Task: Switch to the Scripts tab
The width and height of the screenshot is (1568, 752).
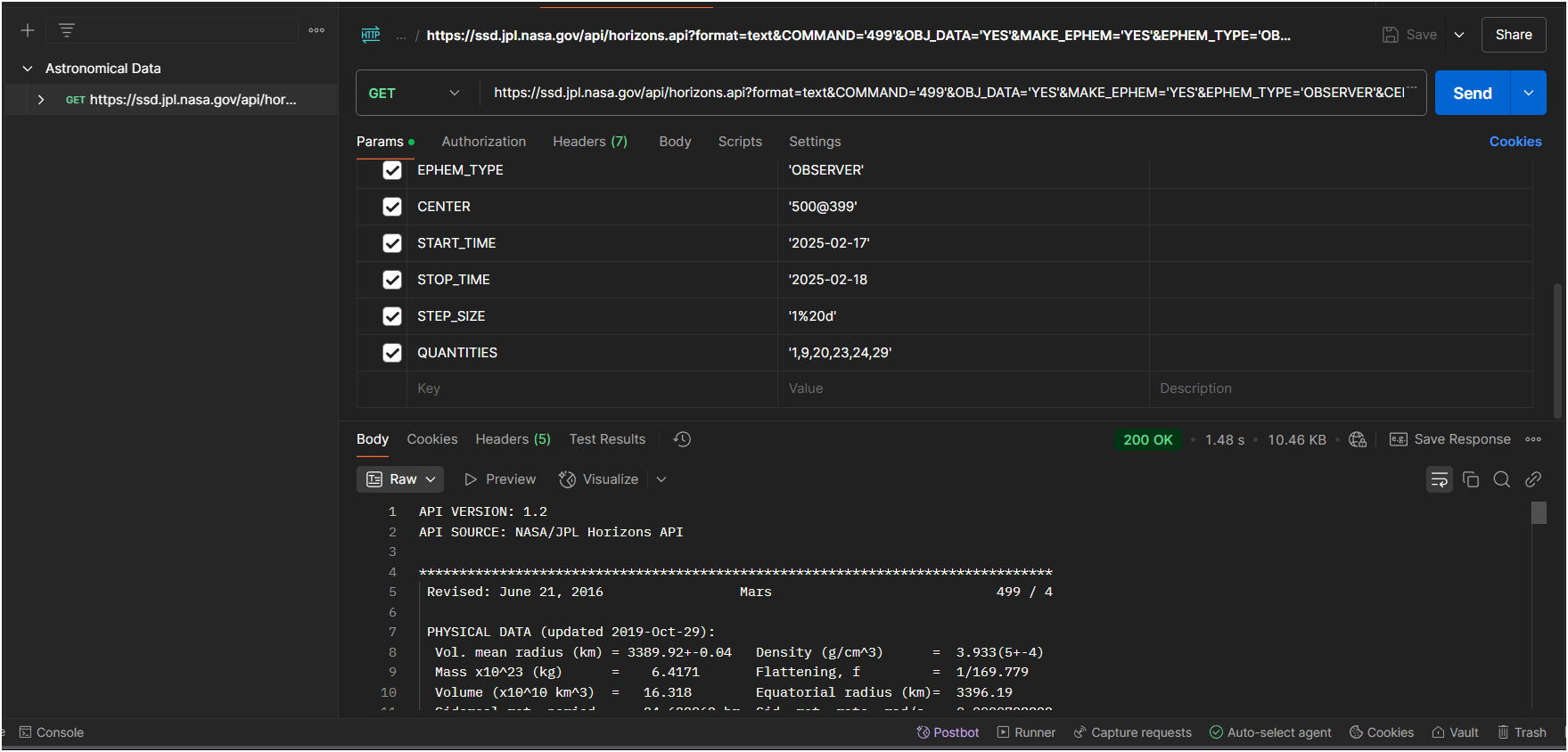Action: (x=740, y=142)
